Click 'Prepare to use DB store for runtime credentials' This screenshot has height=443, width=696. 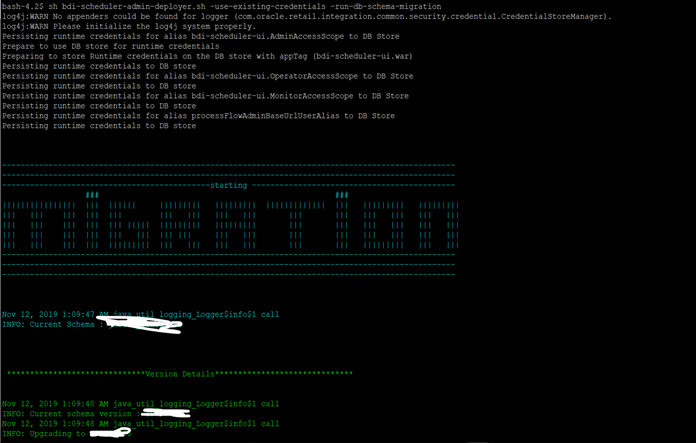pyautogui.click(x=111, y=46)
